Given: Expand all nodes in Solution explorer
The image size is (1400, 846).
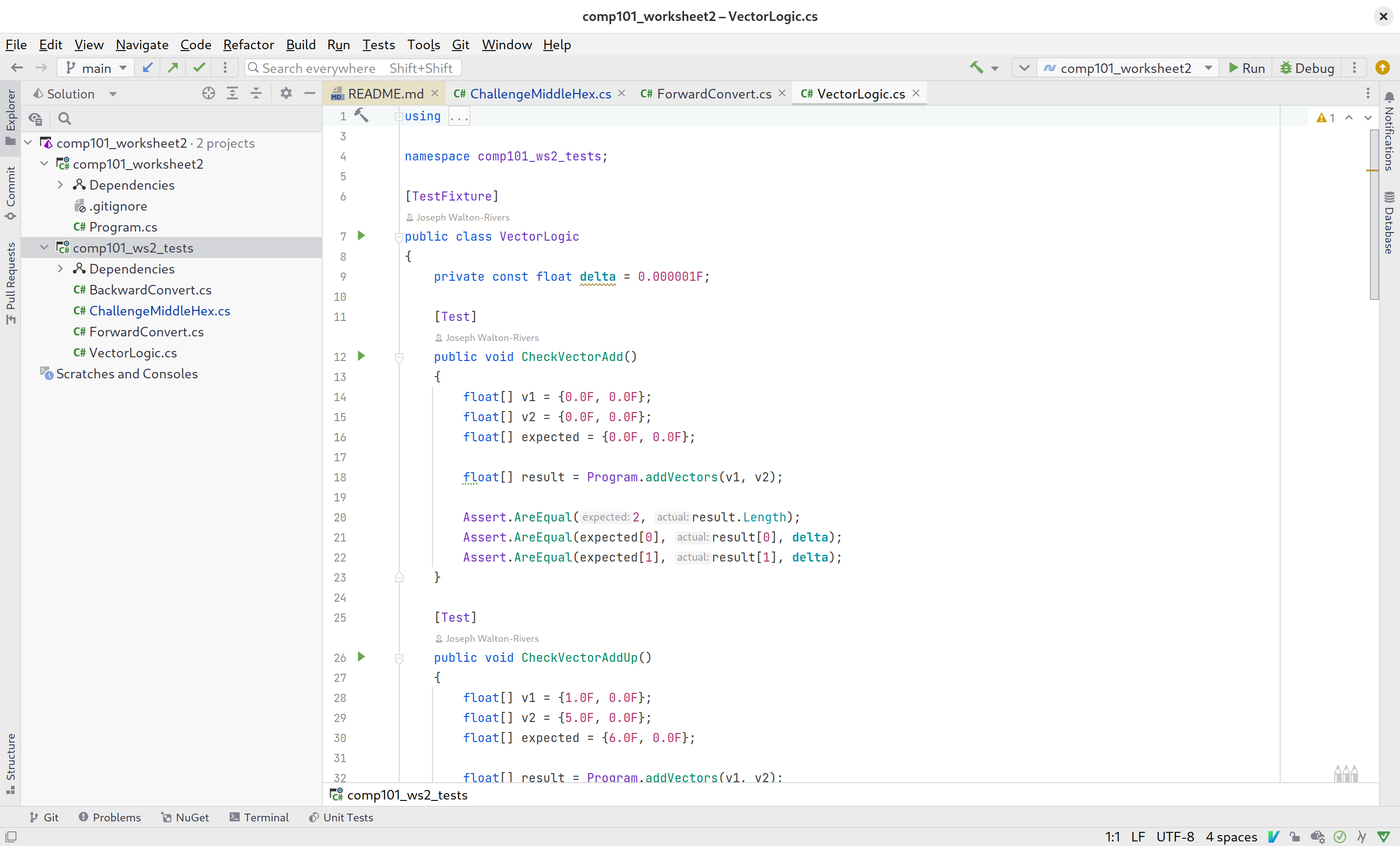Looking at the screenshot, I should pyautogui.click(x=232, y=94).
